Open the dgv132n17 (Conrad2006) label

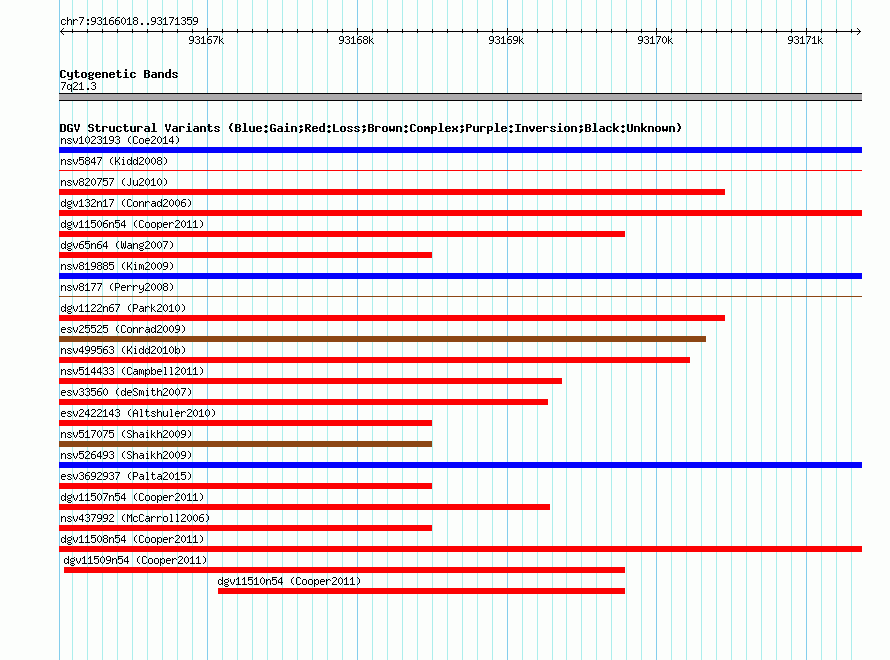tap(126, 203)
